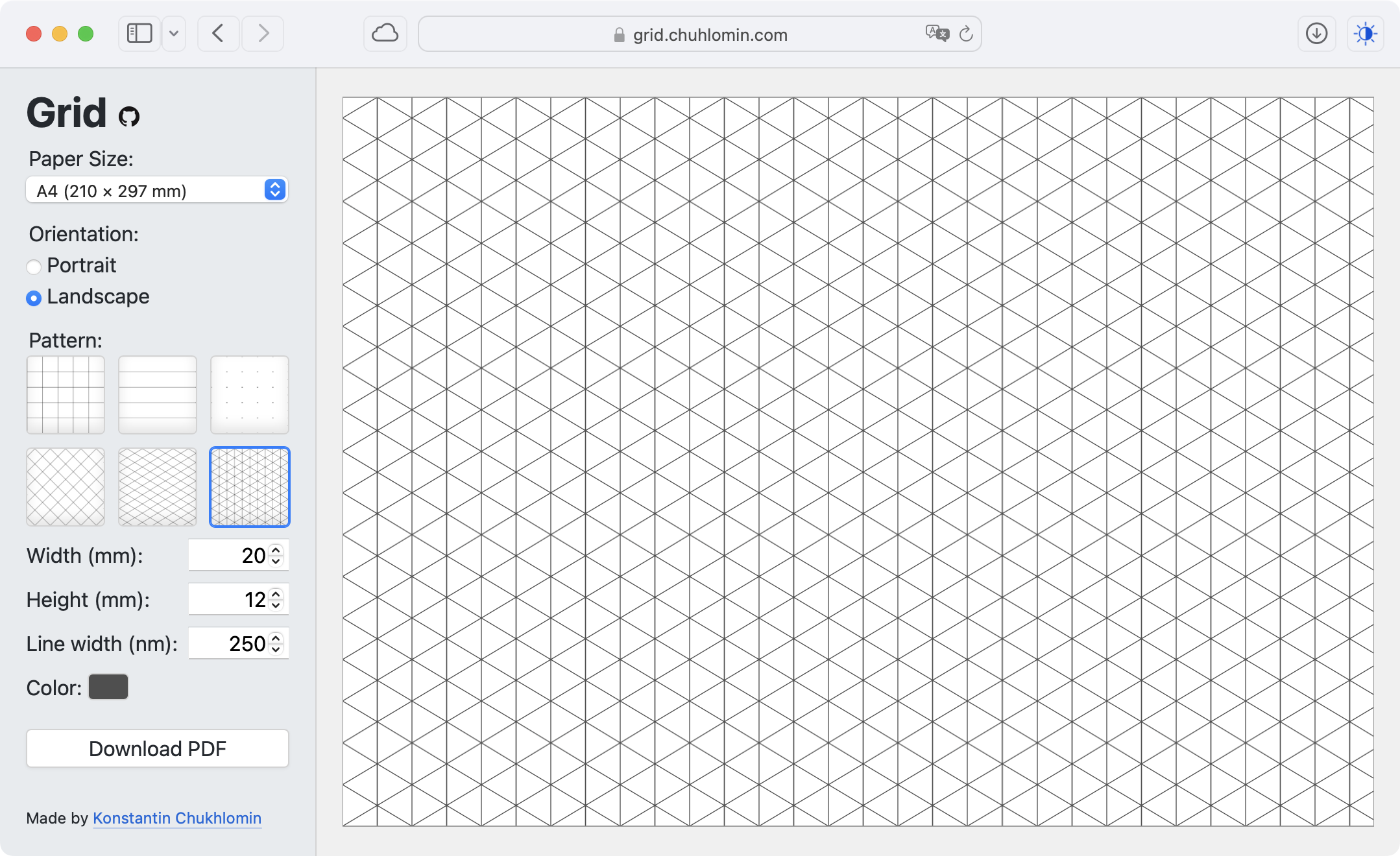Open the Downloads icon in the toolbar

click(1316, 33)
